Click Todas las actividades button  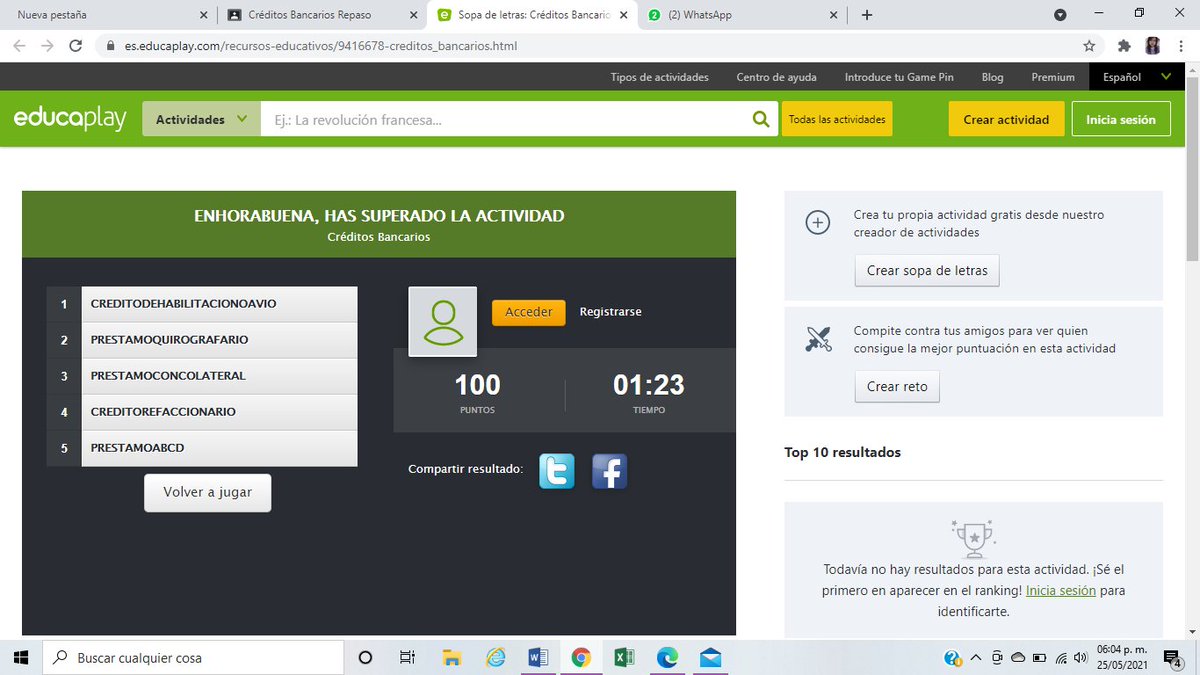pyautogui.click(x=837, y=119)
